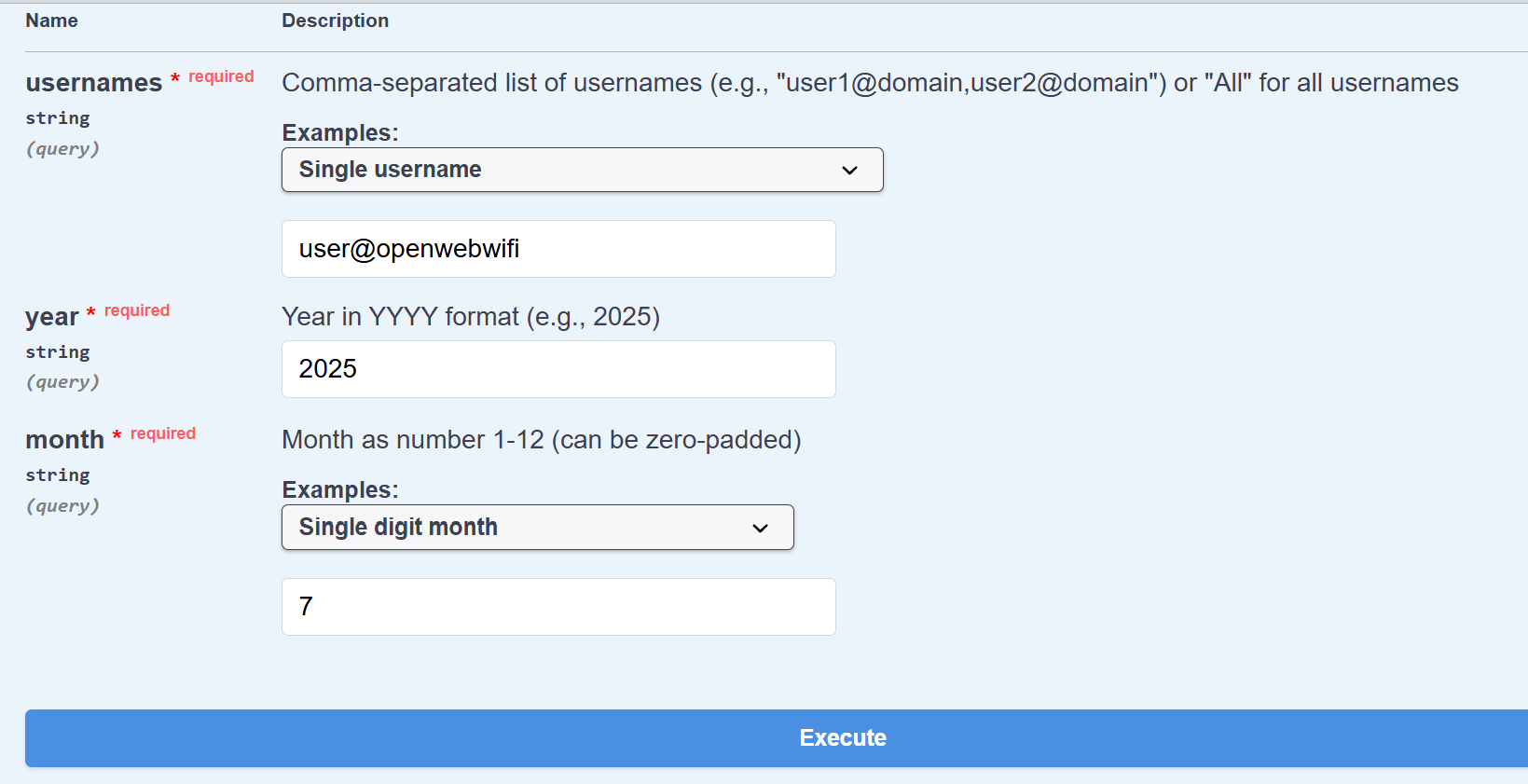Click the Year in YYYY format description

click(470, 317)
